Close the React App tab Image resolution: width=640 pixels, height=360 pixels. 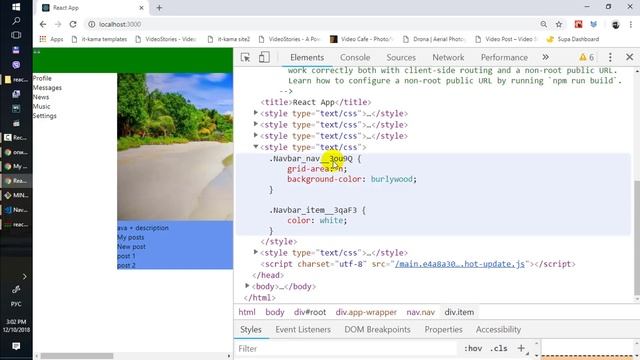(141, 8)
